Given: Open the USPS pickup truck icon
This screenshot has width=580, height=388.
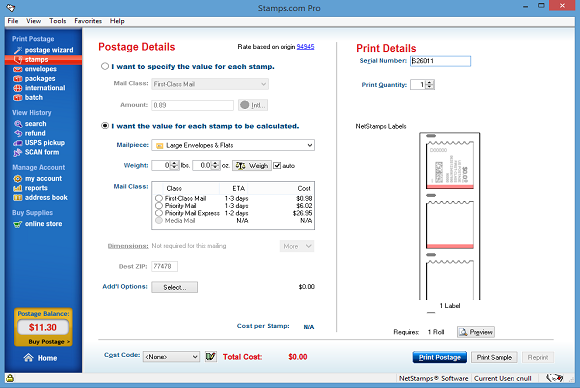Looking at the screenshot, I should (18, 143).
